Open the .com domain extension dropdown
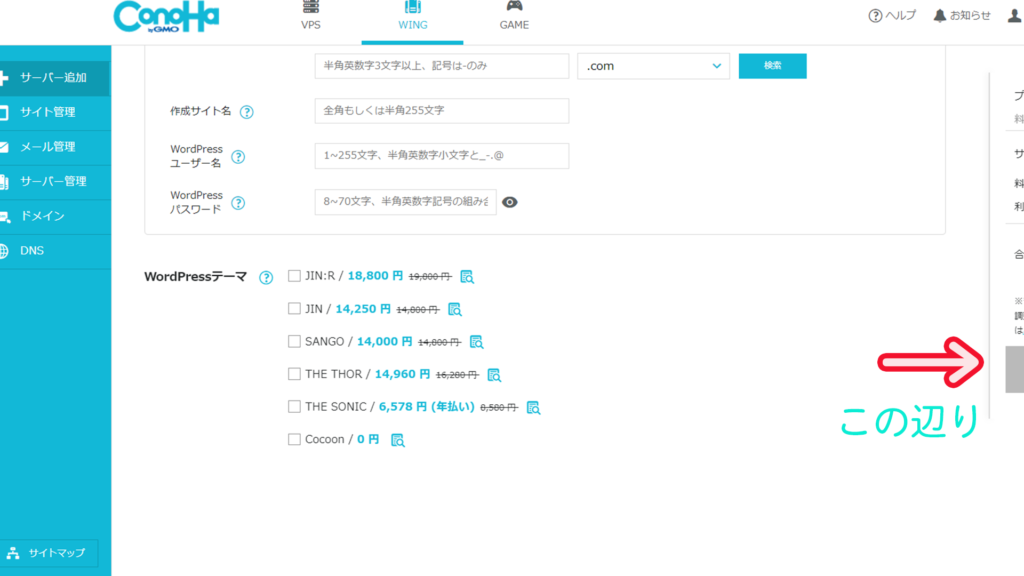This screenshot has height=576, width=1024. tap(653, 66)
